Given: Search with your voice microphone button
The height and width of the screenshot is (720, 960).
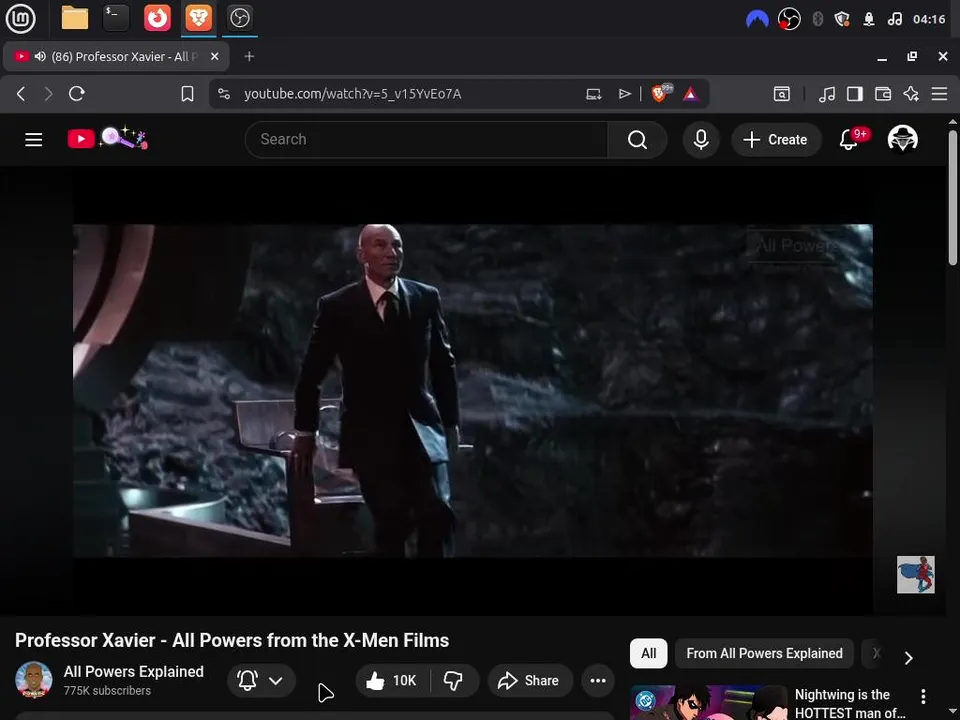Looking at the screenshot, I should 701,140.
